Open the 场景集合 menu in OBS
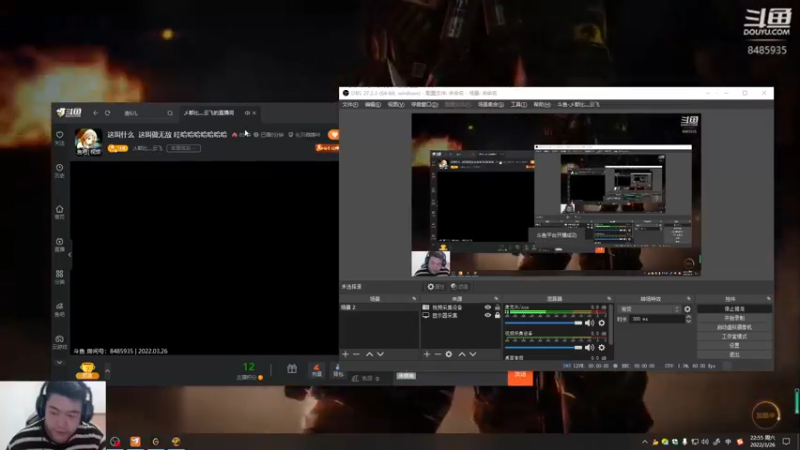The width and height of the screenshot is (800, 450). (x=490, y=105)
